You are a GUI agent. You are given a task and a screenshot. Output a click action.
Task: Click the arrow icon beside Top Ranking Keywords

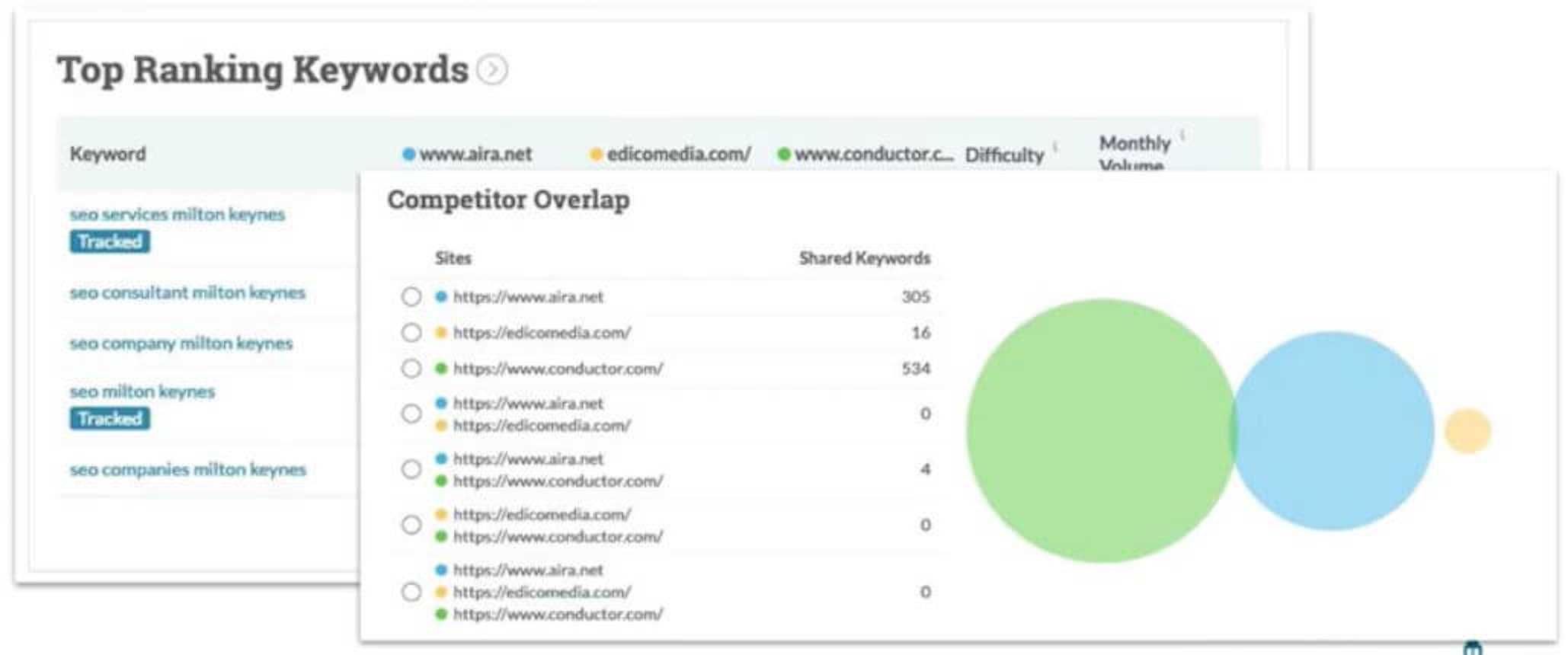coord(492,70)
